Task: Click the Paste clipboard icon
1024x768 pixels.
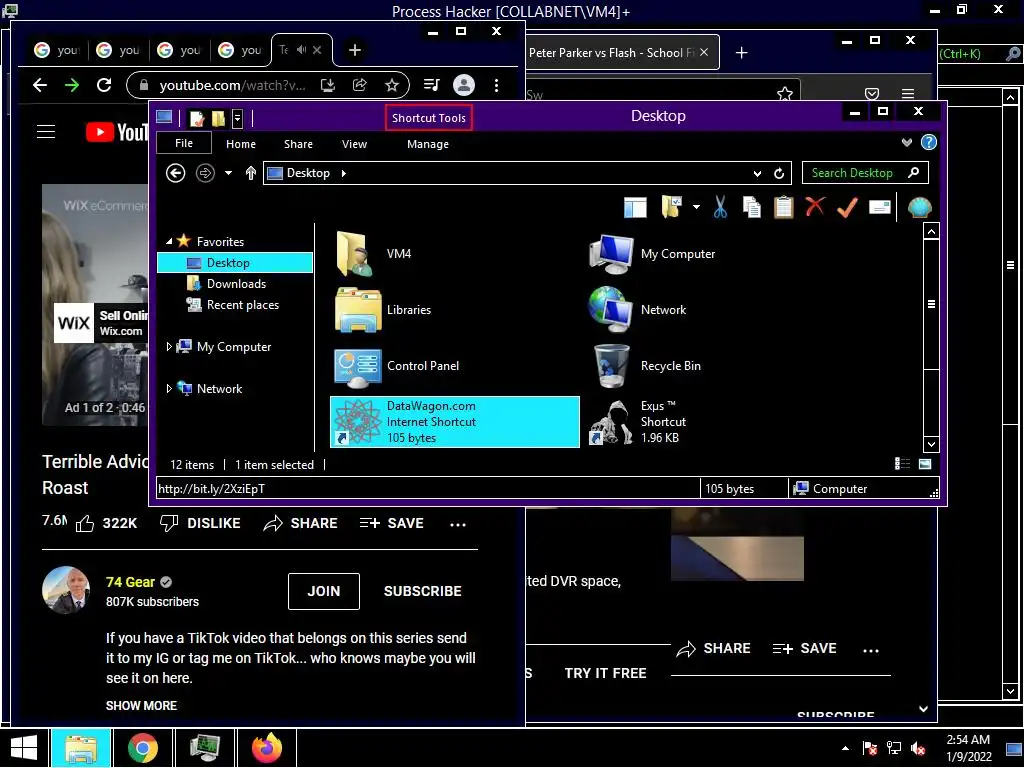Action: click(783, 207)
